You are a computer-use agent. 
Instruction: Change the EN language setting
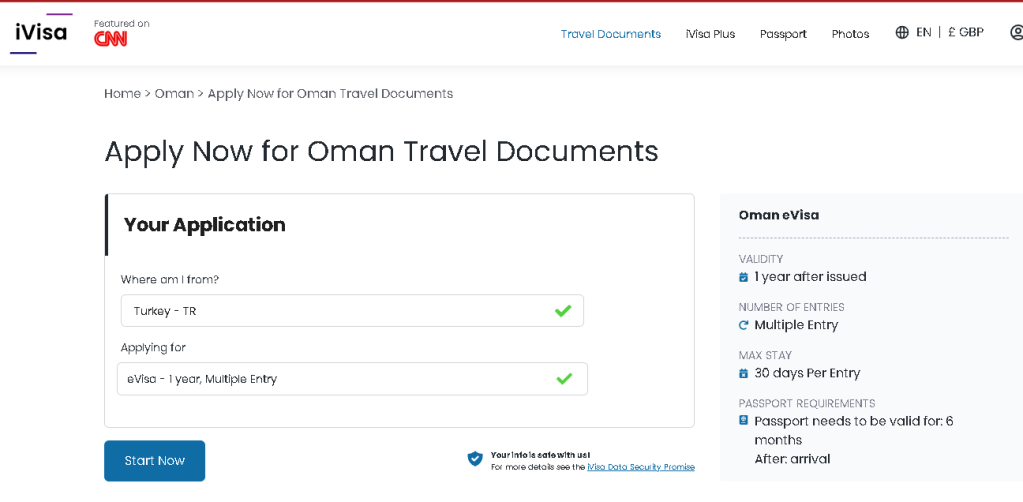pos(923,32)
